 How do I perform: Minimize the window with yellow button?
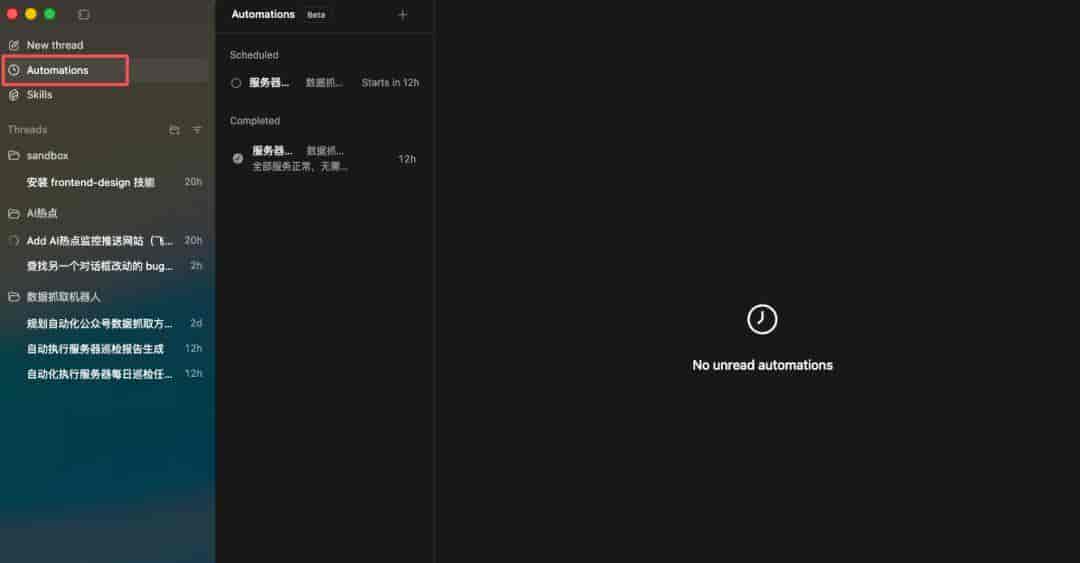coord(31,14)
